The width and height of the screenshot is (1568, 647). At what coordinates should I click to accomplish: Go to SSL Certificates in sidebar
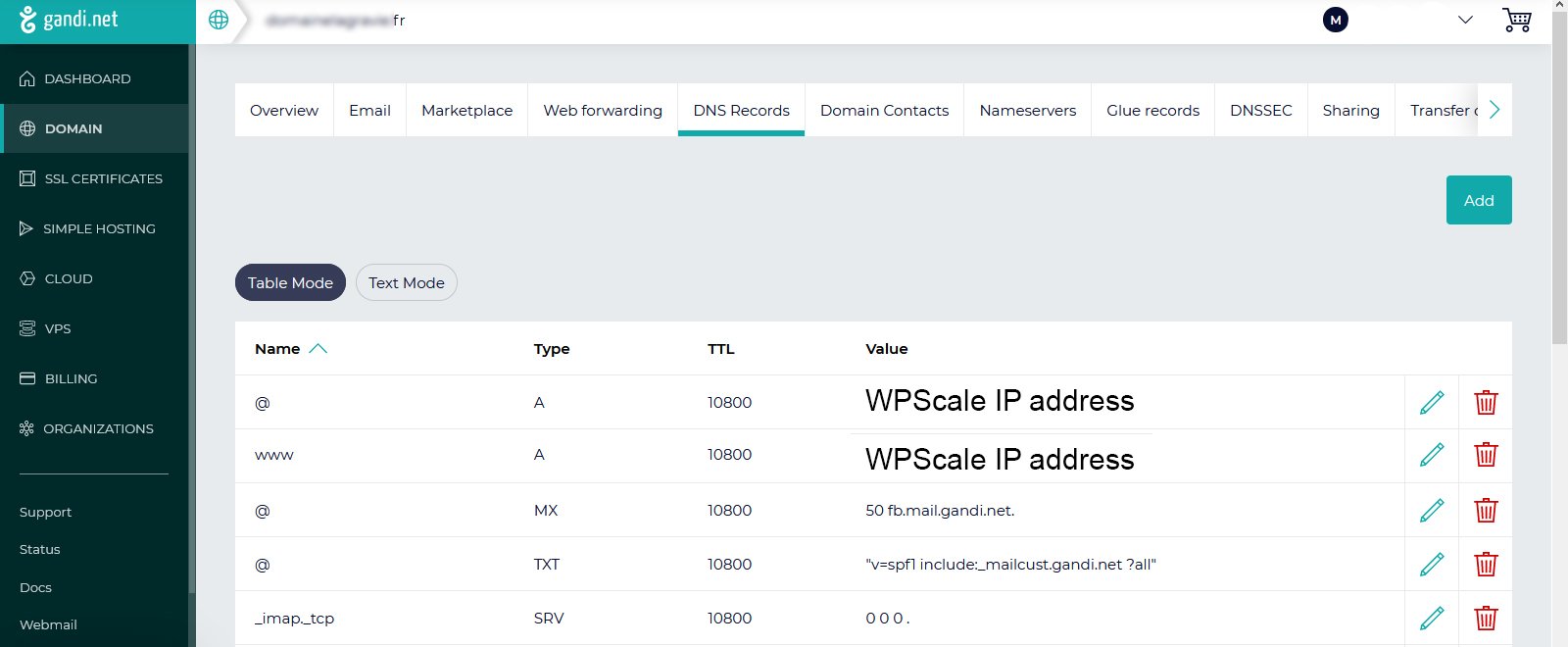103,179
